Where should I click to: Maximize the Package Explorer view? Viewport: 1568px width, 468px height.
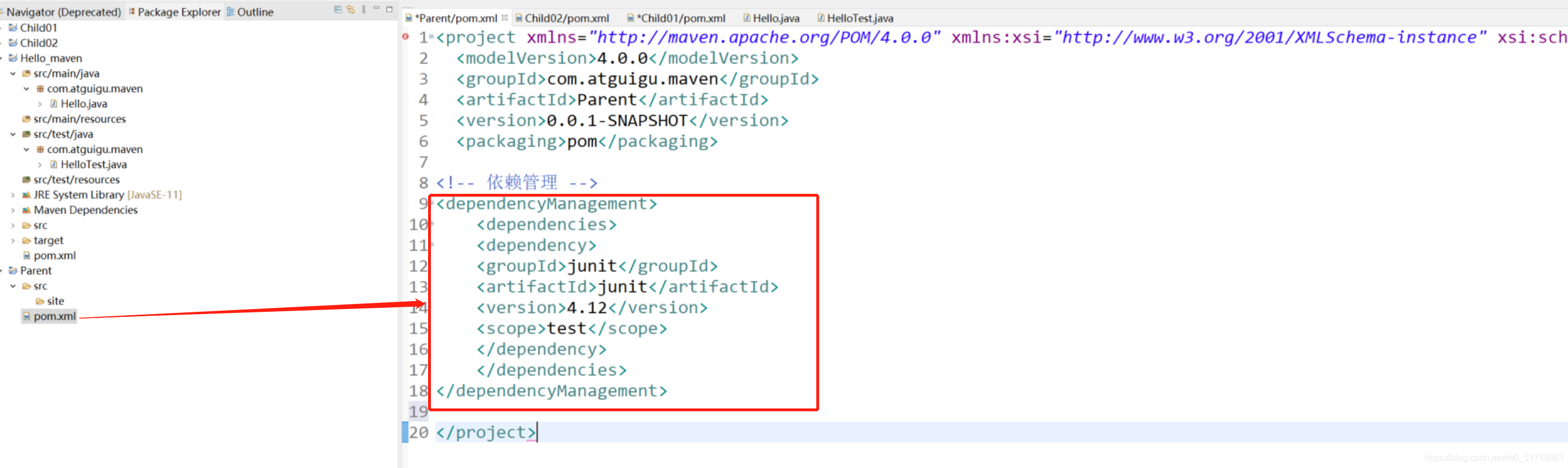(389, 9)
